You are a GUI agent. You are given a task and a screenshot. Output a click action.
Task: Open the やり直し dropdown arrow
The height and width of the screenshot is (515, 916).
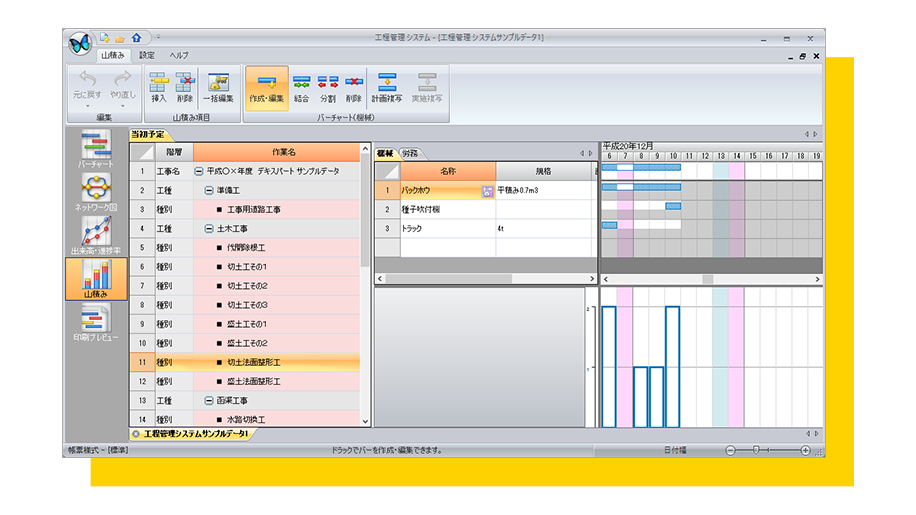click(123, 106)
